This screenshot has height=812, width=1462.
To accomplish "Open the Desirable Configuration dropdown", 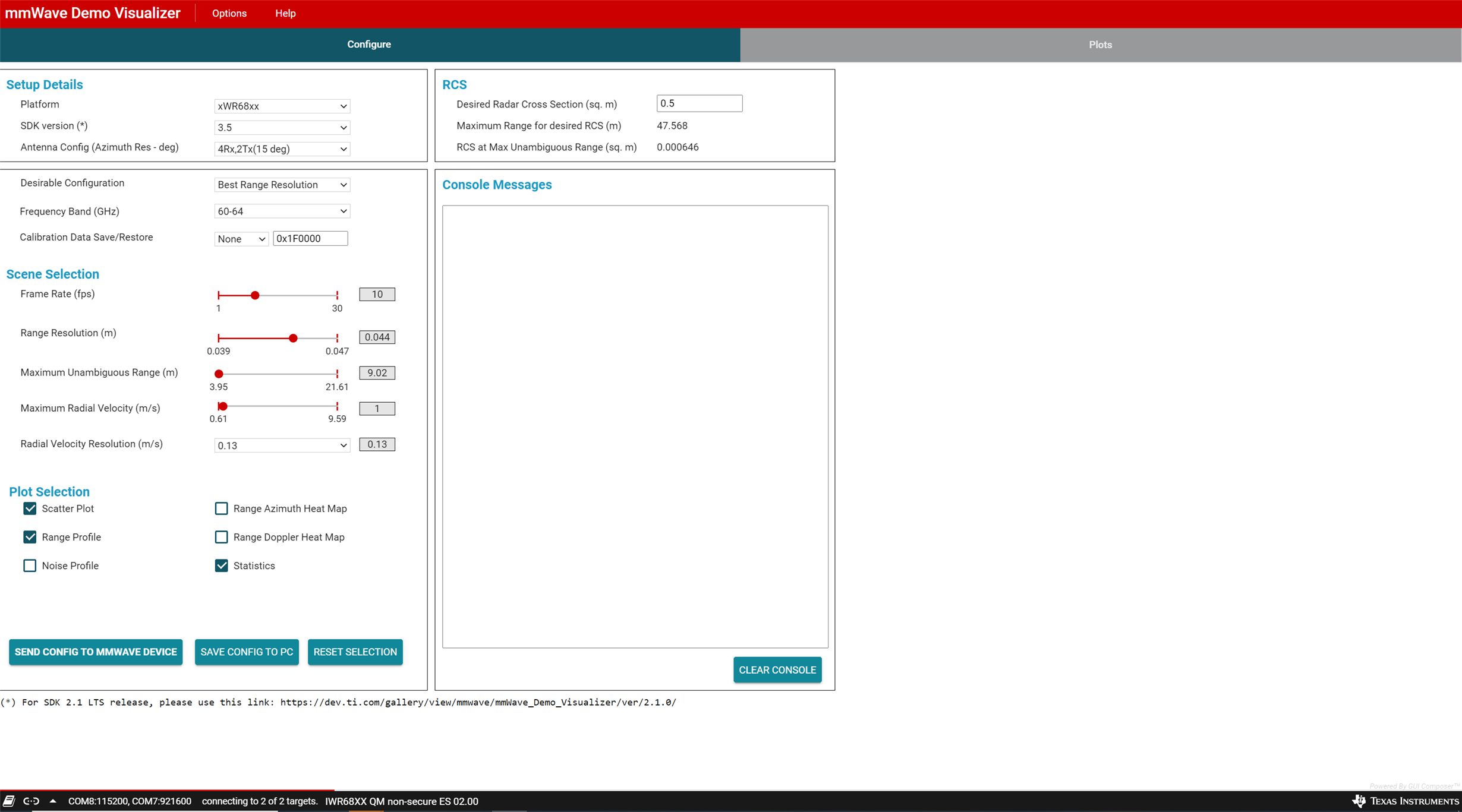I will pyautogui.click(x=282, y=185).
